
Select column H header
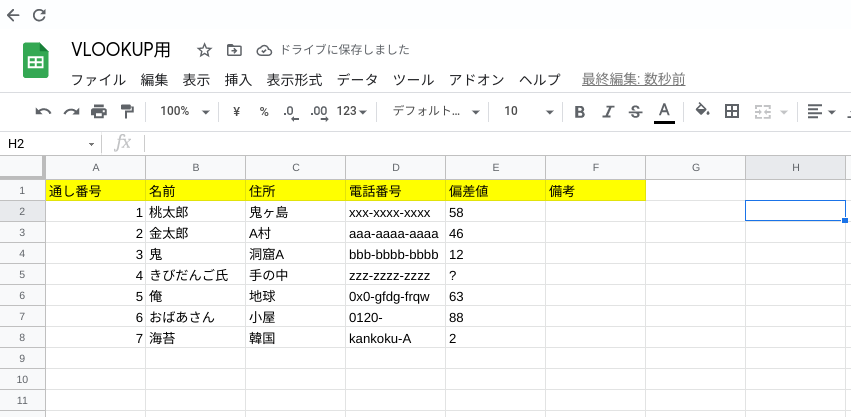[796, 168]
